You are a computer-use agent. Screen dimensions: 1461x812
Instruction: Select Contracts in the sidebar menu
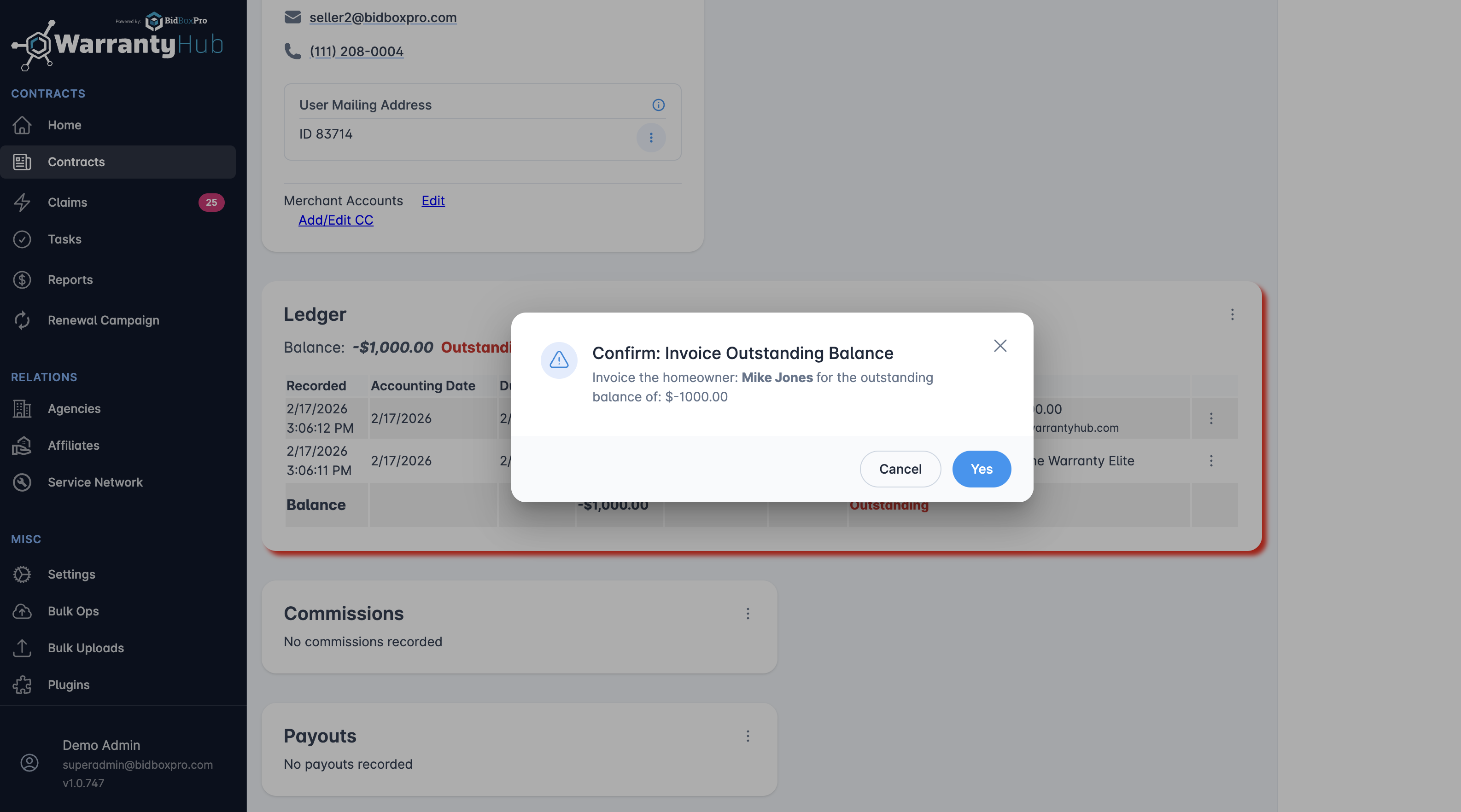click(x=76, y=162)
